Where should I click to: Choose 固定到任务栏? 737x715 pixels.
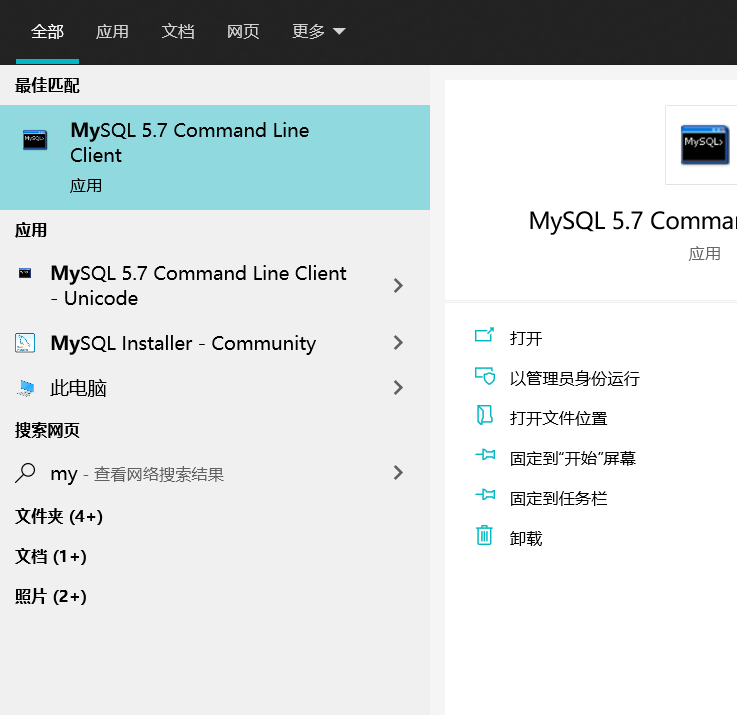[x=558, y=498]
